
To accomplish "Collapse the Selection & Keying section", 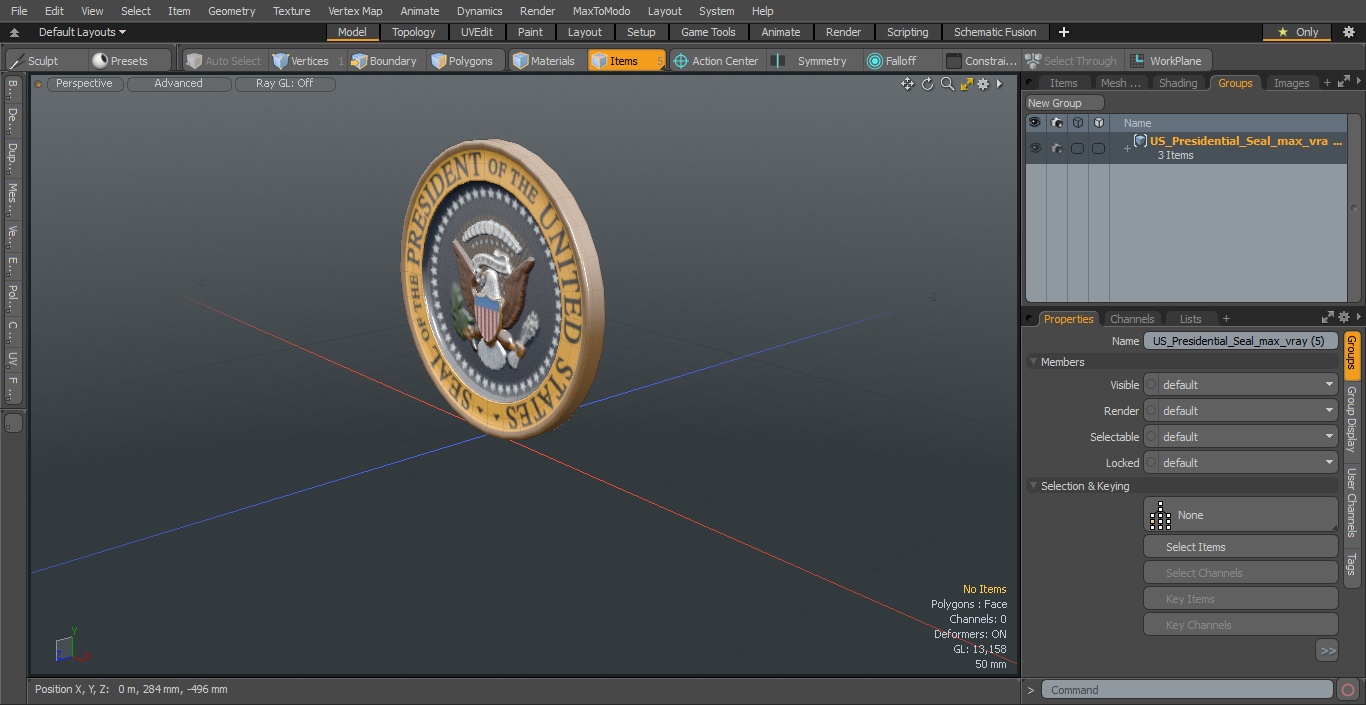I will click(1033, 486).
